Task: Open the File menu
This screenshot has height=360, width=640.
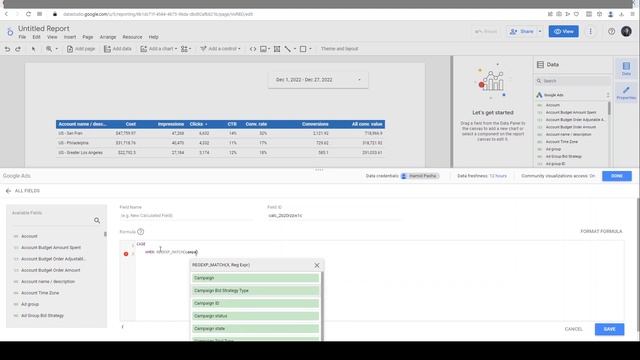Action: (22, 37)
